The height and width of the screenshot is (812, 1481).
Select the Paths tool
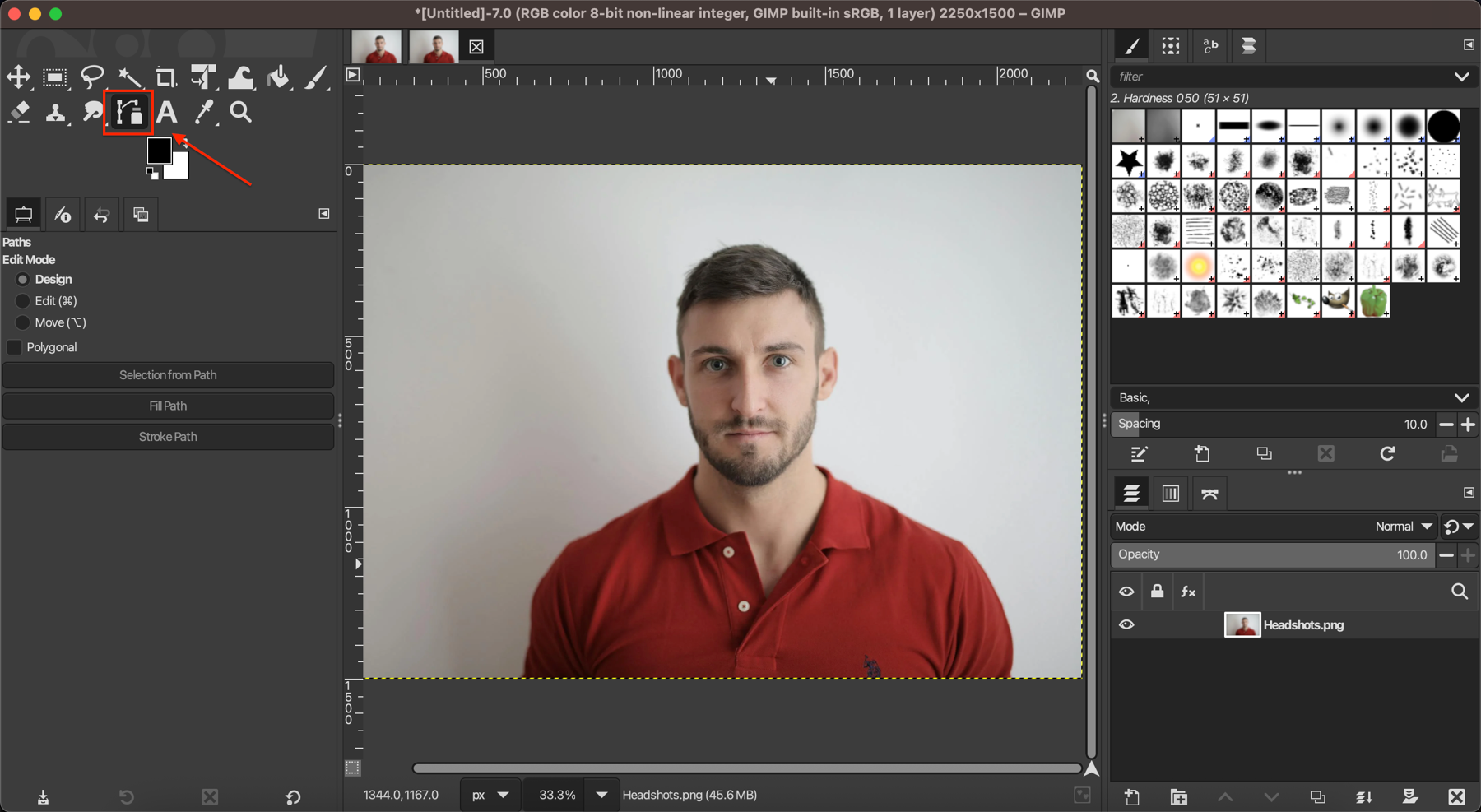[128, 112]
